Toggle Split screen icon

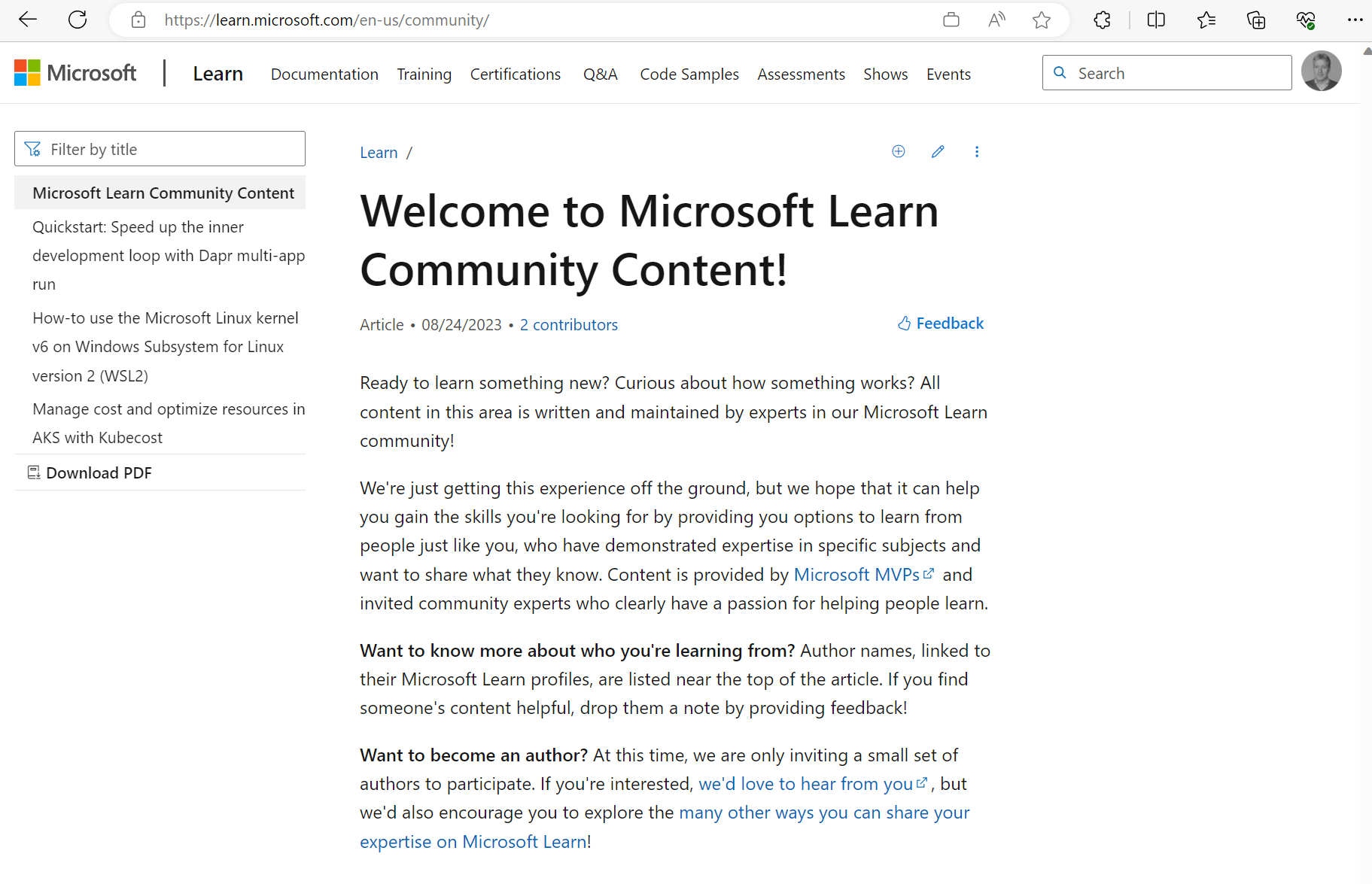tap(1156, 20)
